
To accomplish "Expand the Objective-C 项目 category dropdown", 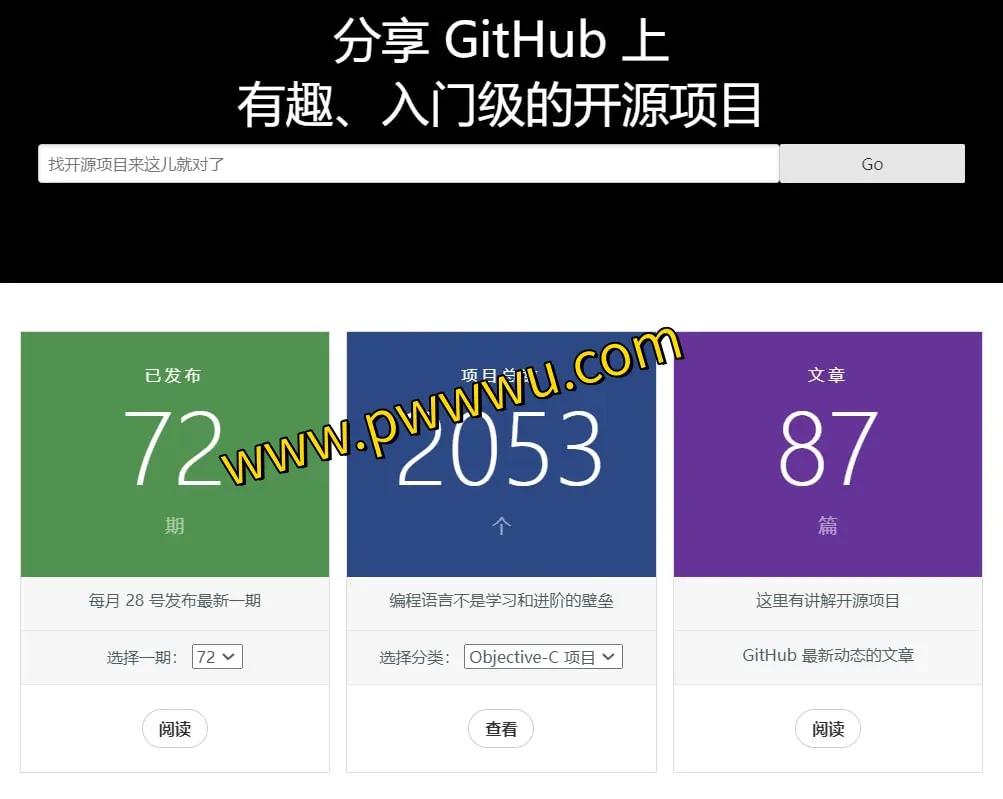I will (543, 657).
